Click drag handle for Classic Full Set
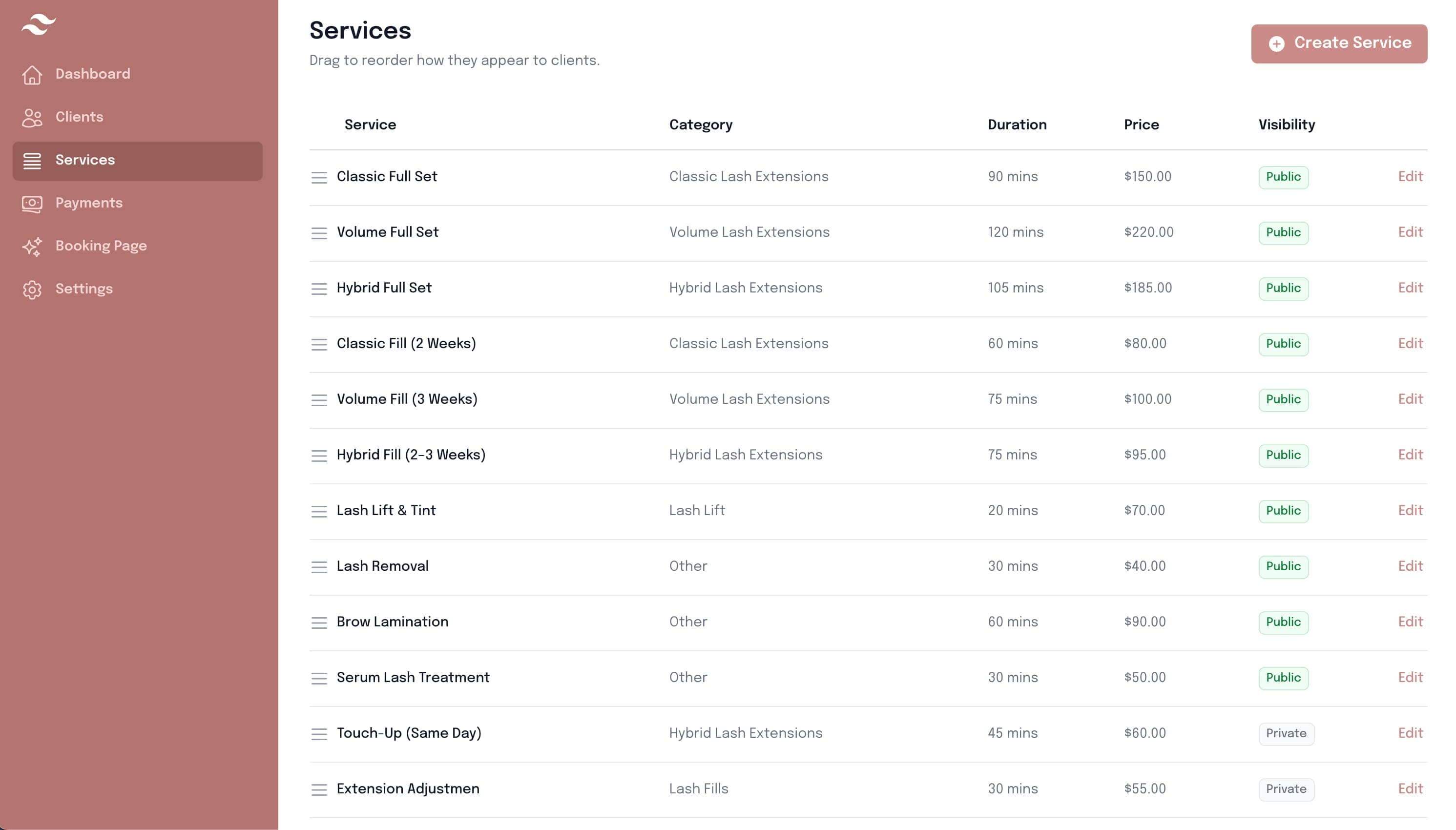 [x=319, y=177]
